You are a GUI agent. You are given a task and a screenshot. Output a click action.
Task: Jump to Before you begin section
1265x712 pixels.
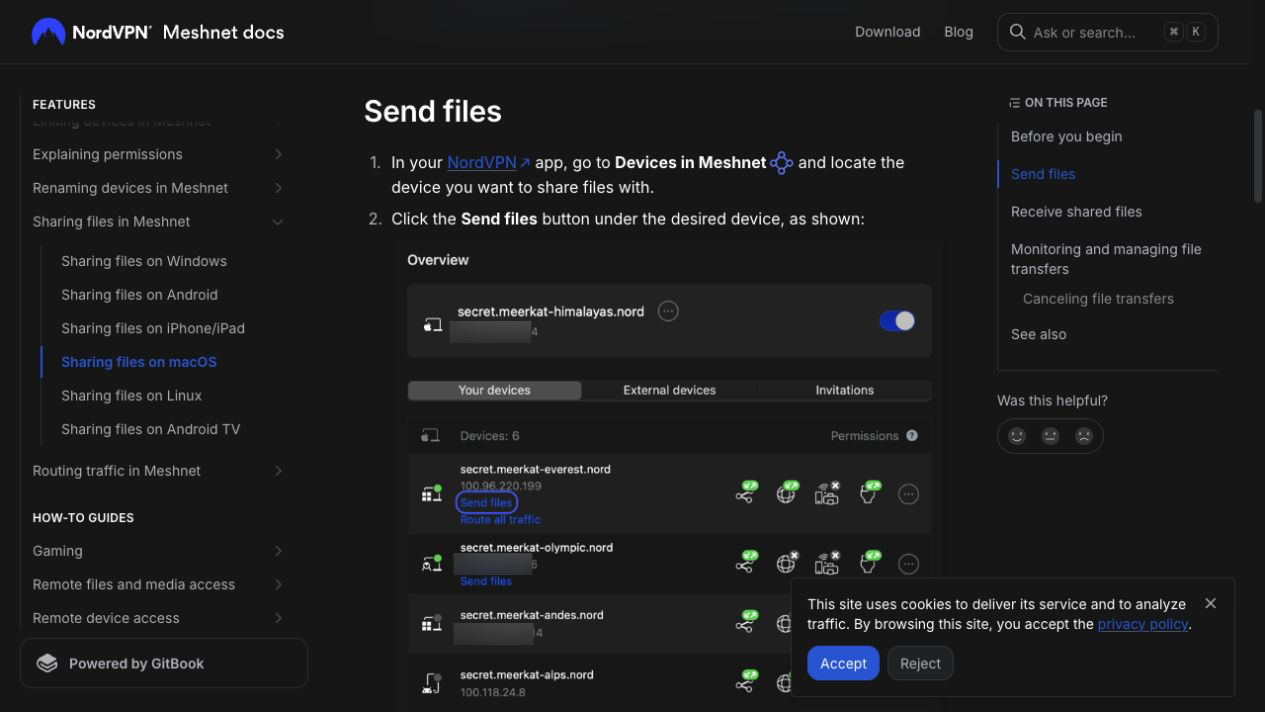click(x=1066, y=137)
